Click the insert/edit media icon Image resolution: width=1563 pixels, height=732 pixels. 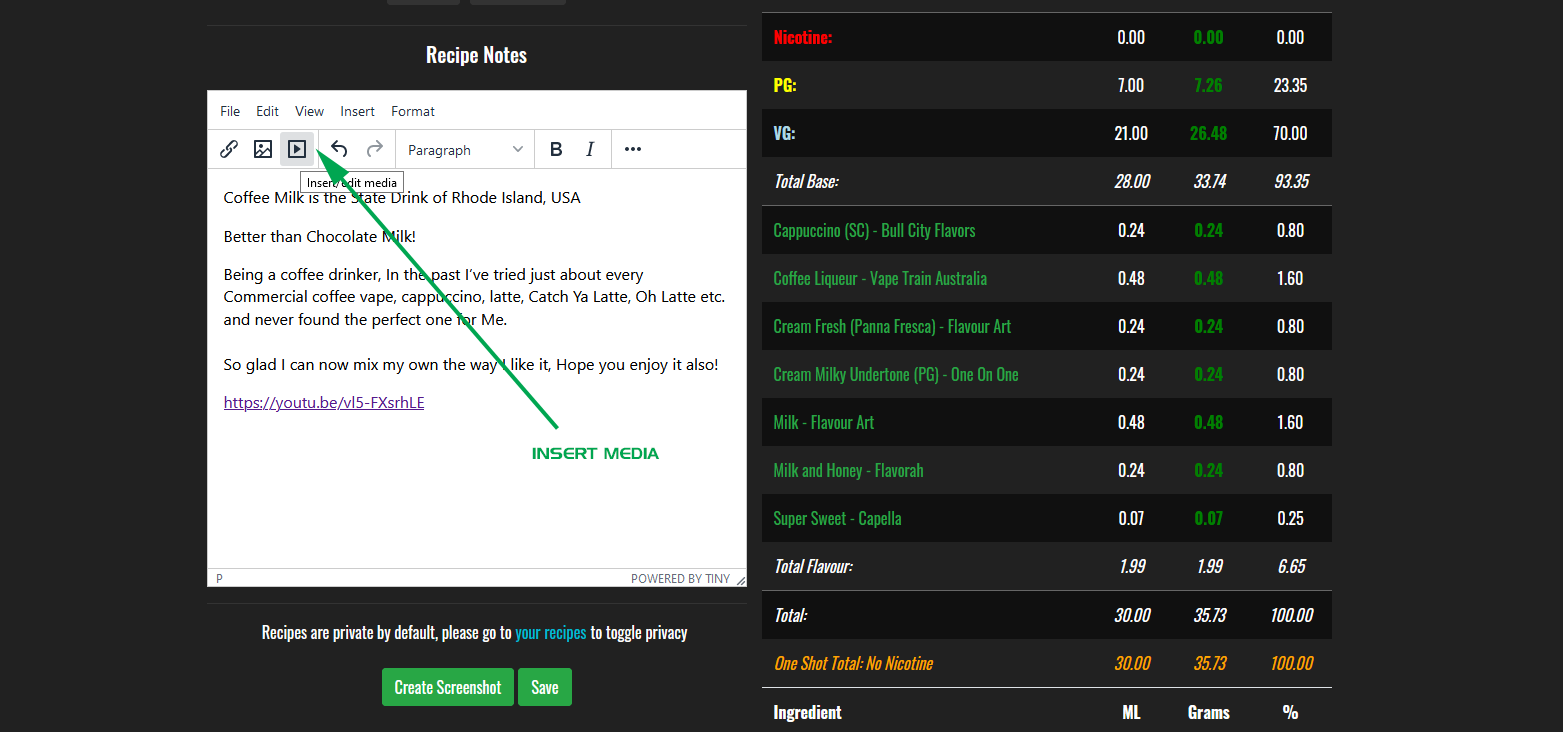click(297, 149)
